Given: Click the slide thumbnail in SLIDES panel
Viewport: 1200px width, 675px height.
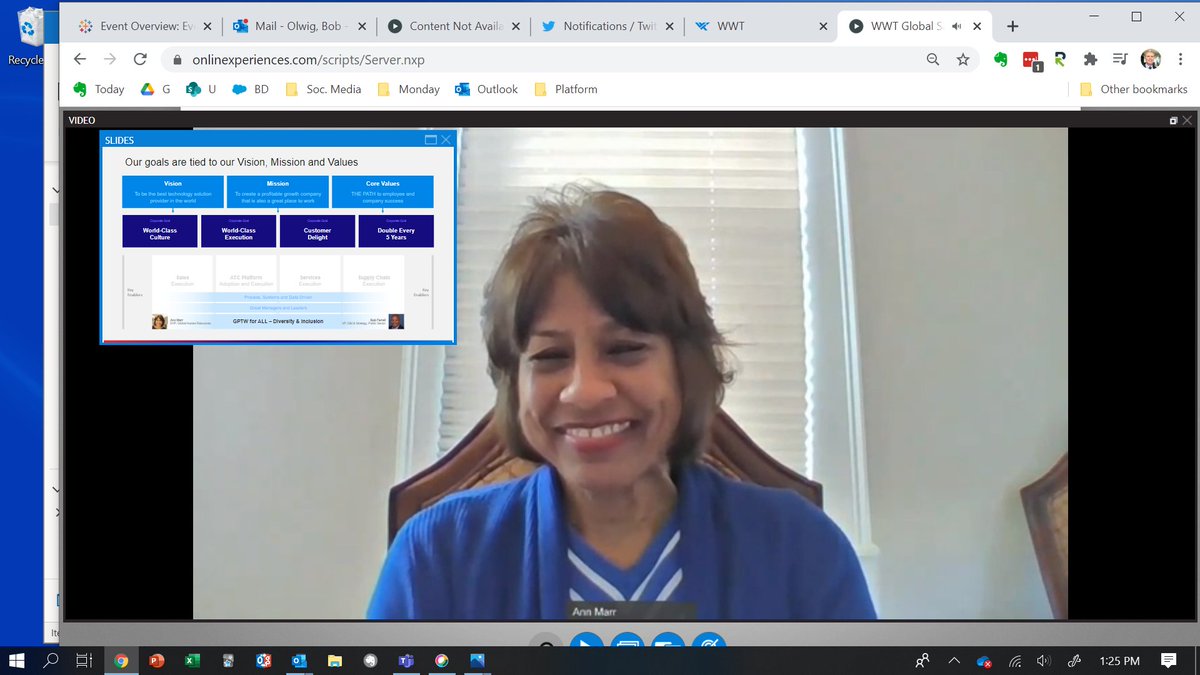Looking at the screenshot, I should tap(278, 244).
